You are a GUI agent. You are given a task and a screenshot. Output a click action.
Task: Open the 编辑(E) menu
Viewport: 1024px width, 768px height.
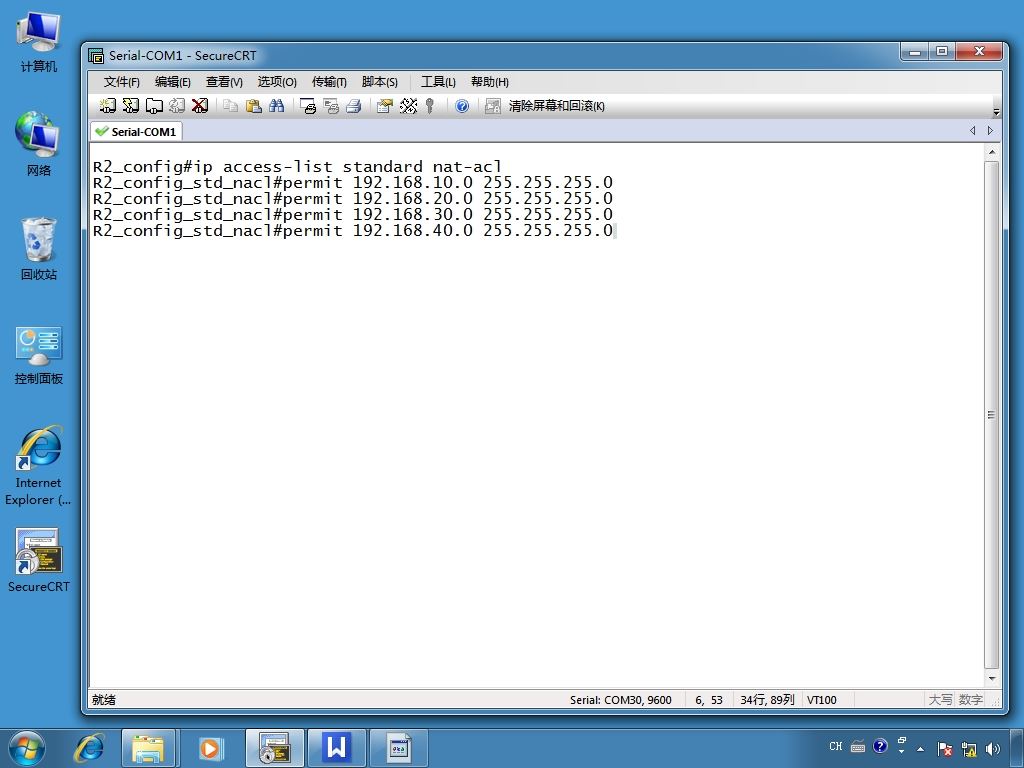pos(172,82)
